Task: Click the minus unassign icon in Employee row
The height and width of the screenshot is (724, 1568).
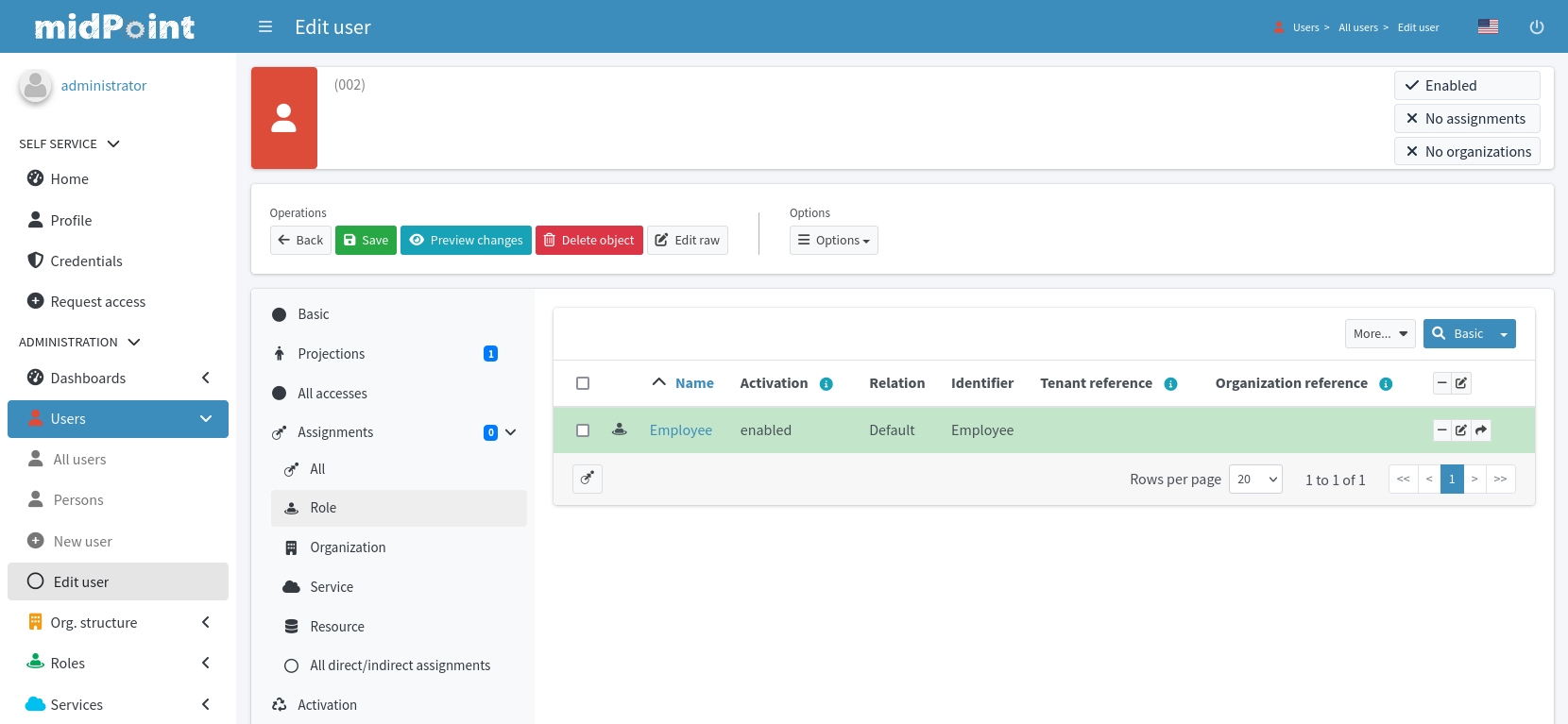Action: (1442, 430)
